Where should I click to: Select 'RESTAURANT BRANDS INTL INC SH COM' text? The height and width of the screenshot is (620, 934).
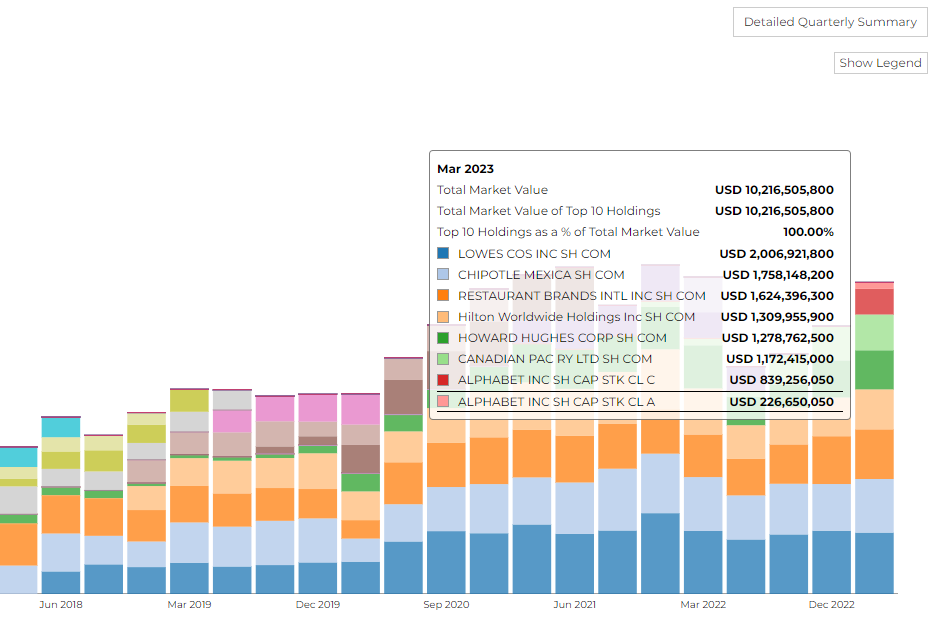[581, 295]
